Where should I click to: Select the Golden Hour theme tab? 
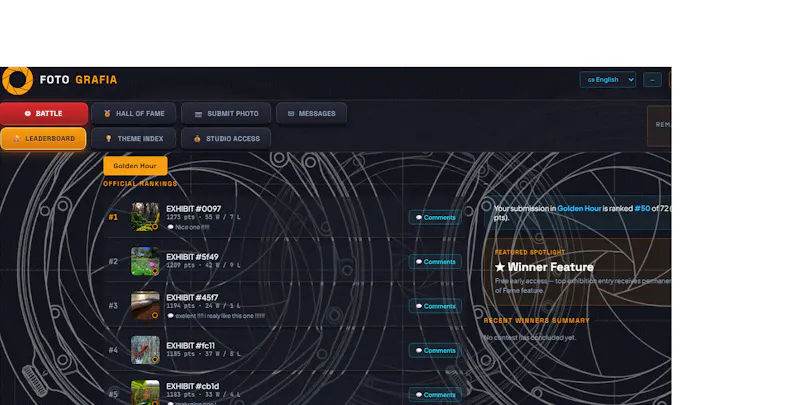coord(135,166)
